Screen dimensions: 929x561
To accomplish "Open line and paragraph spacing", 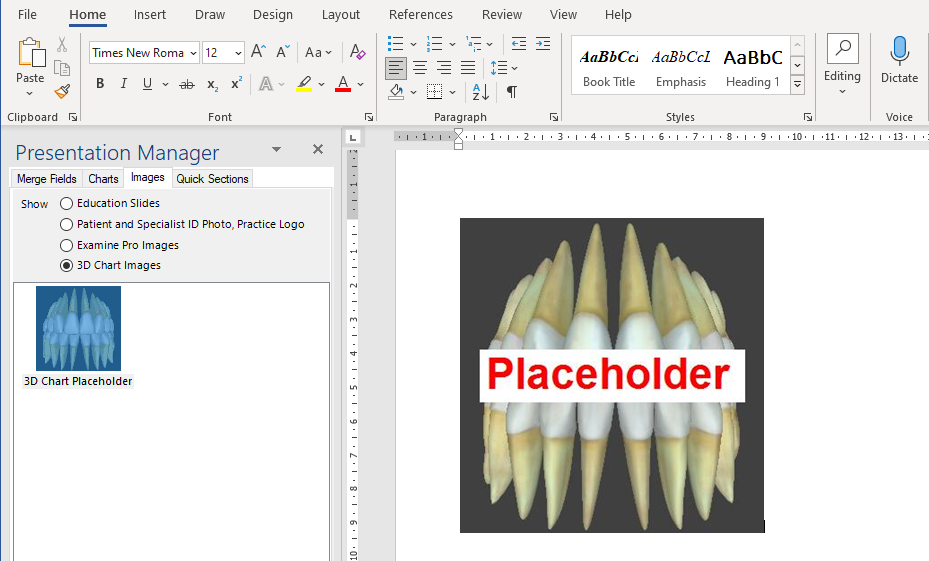I will pos(498,68).
